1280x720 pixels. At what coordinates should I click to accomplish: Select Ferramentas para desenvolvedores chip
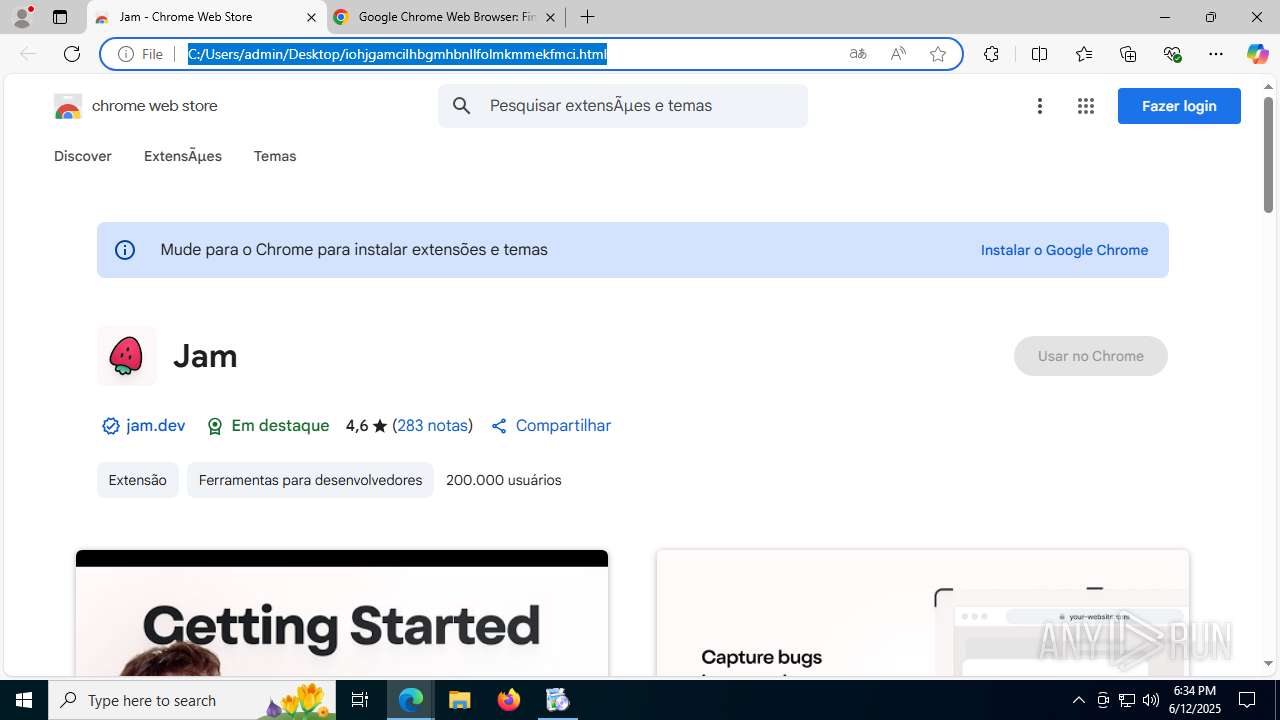[310, 480]
